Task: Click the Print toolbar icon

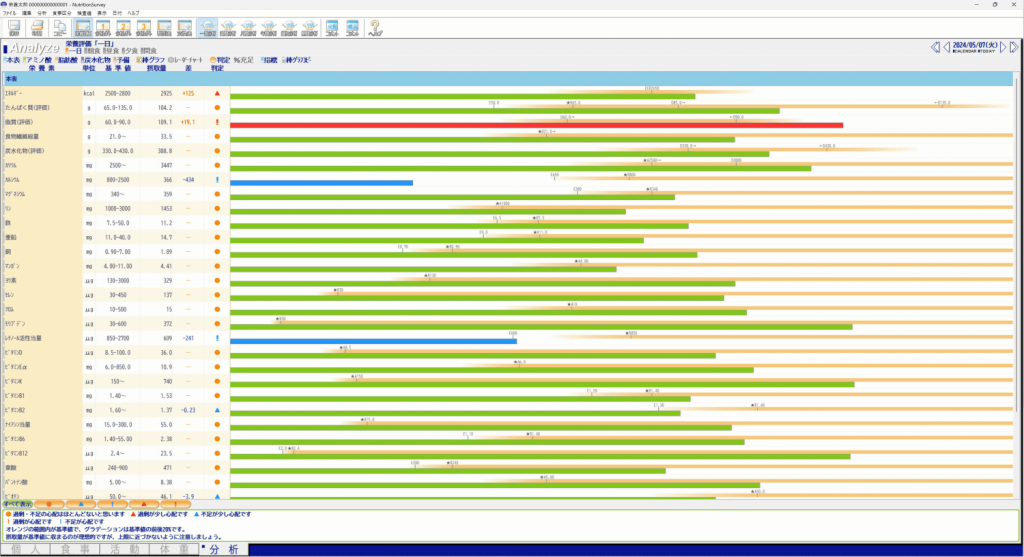Action: click(37, 27)
